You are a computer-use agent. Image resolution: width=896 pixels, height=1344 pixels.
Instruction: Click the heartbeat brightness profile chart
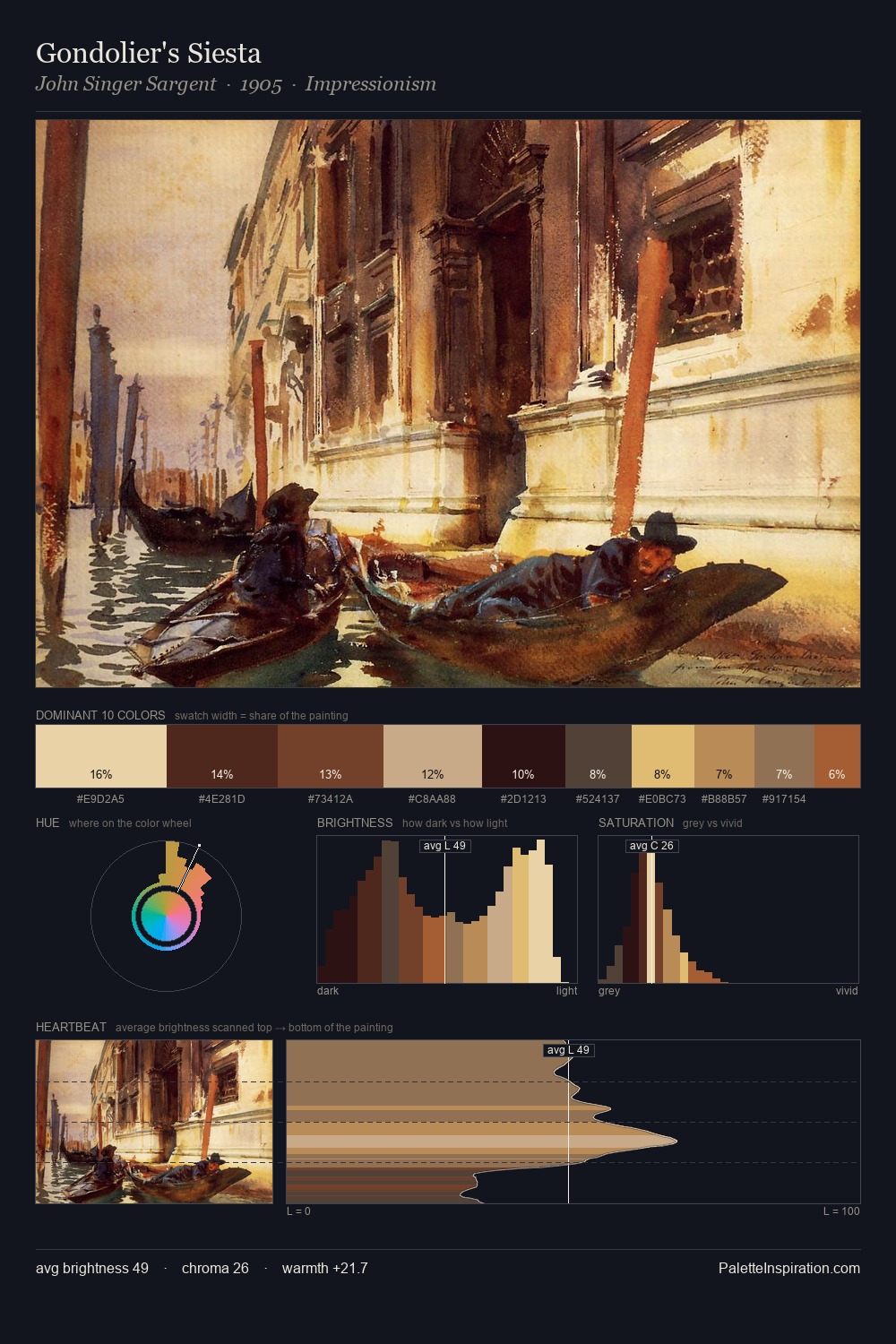coord(573,1122)
